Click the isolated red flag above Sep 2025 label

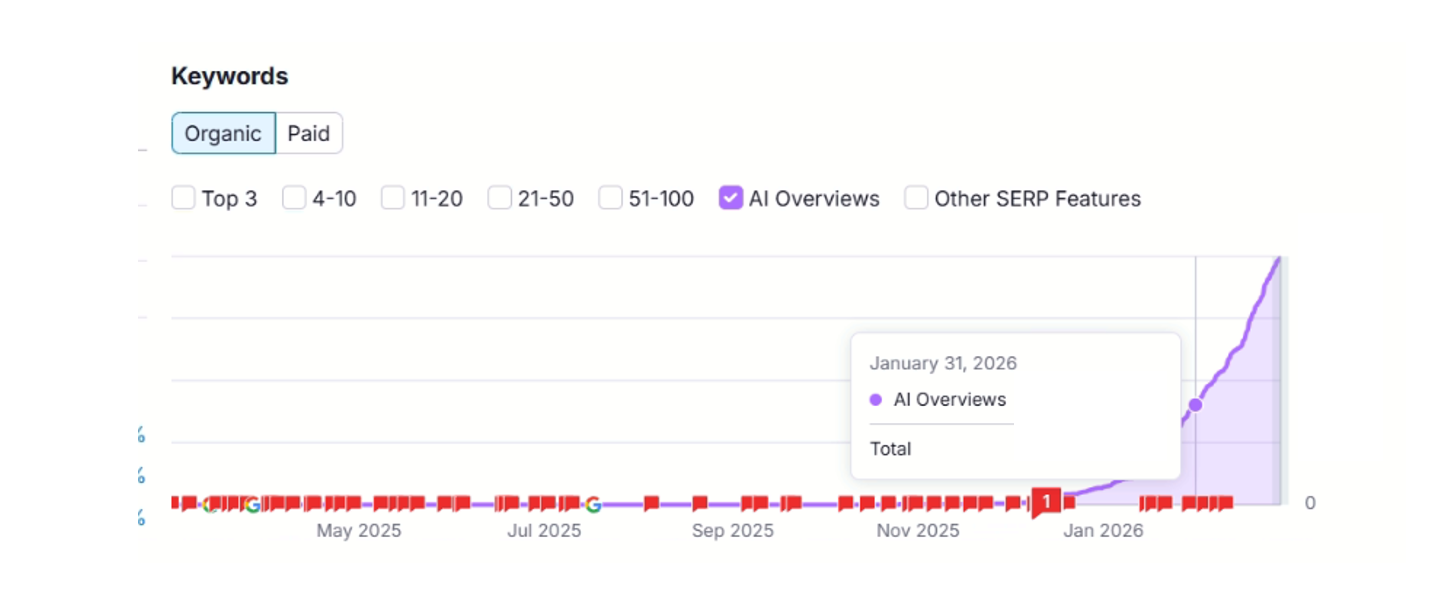click(x=700, y=502)
